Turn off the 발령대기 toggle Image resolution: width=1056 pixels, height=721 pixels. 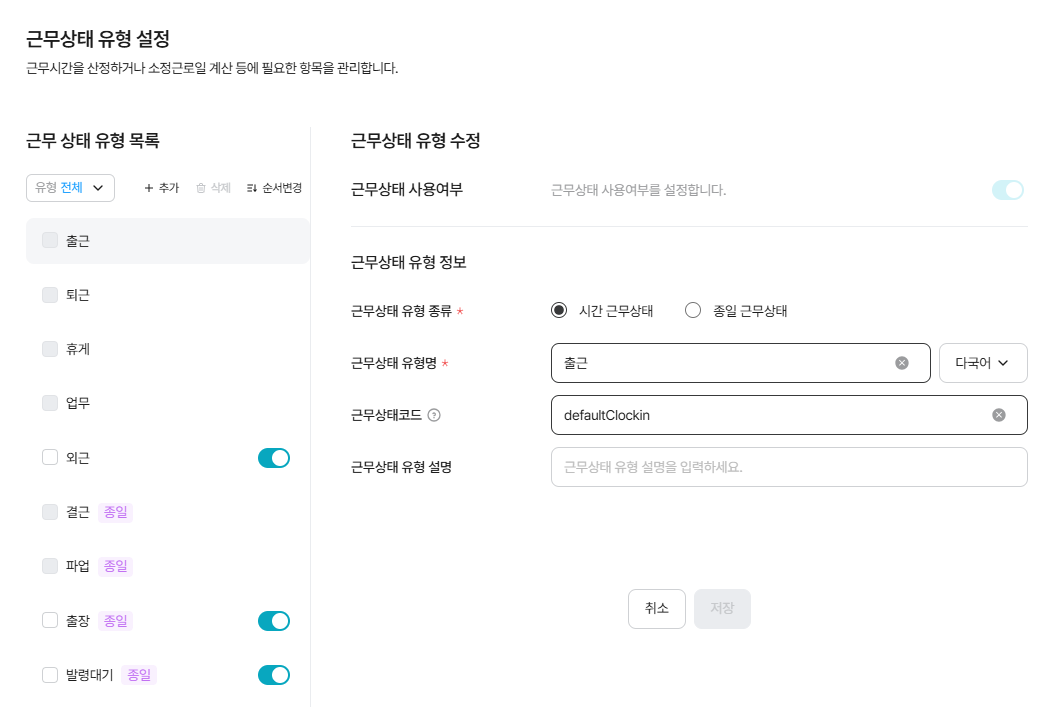point(274,675)
